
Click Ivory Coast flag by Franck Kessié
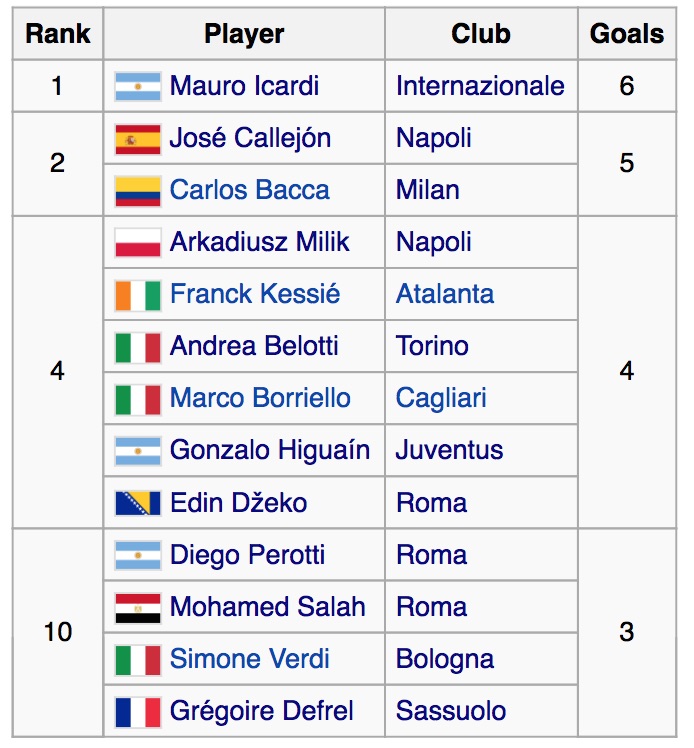(x=138, y=295)
